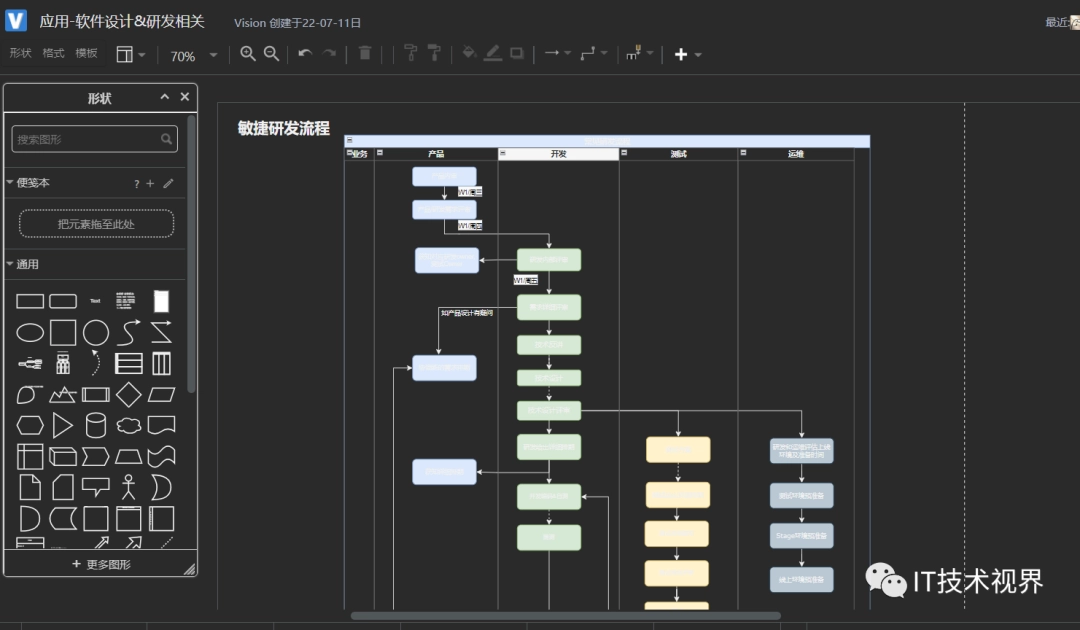Open the view layout dropdown
1080x630 pixels.
tap(130, 54)
